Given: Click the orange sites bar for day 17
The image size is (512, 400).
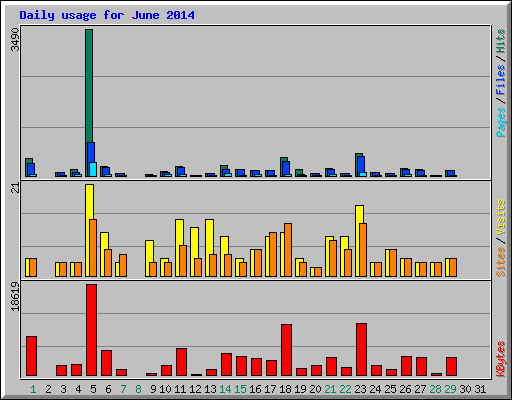Looking at the screenshot, I should click(x=273, y=254).
